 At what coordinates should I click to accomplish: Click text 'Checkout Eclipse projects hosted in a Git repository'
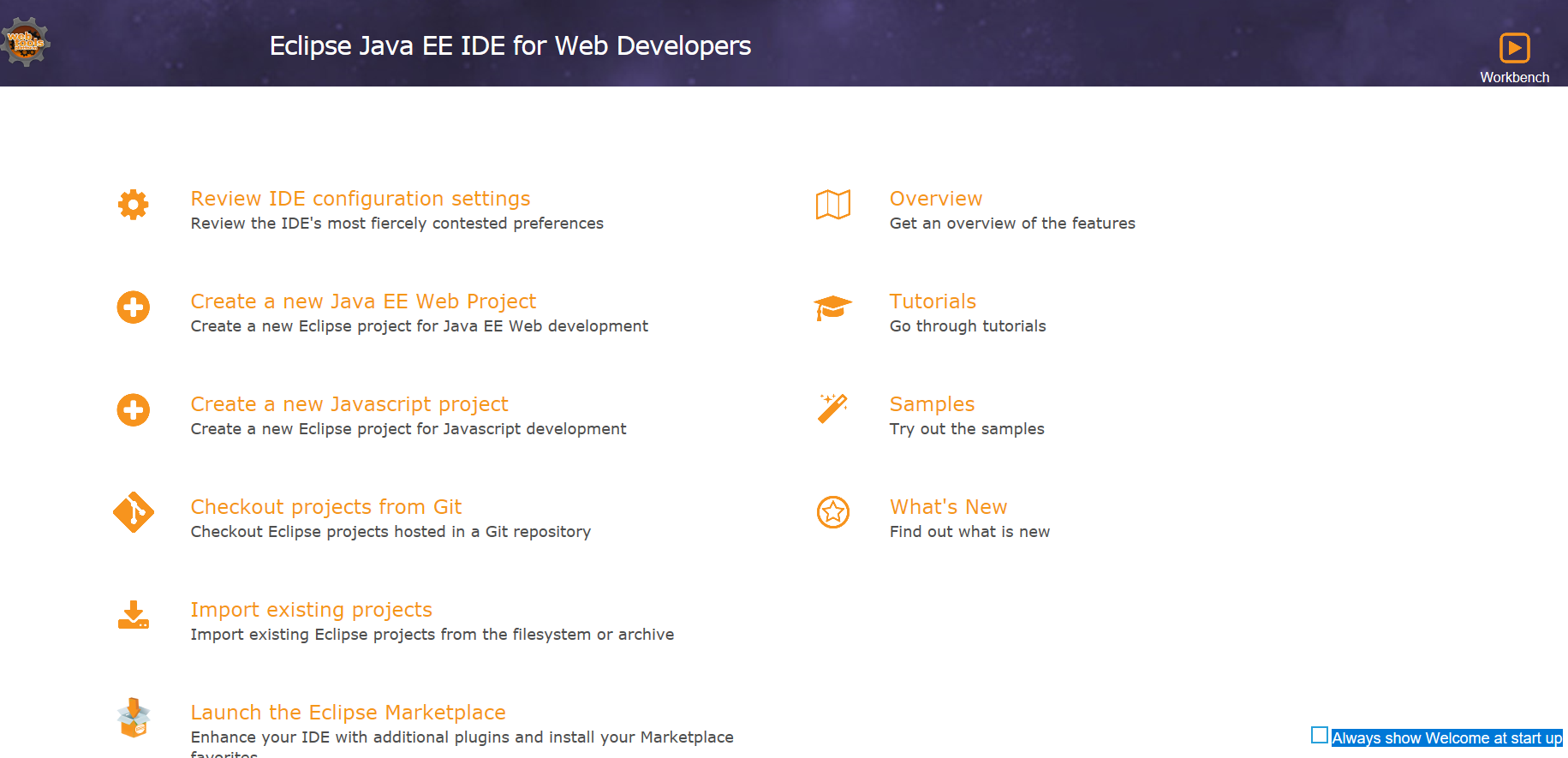pyautogui.click(x=391, y=532)
